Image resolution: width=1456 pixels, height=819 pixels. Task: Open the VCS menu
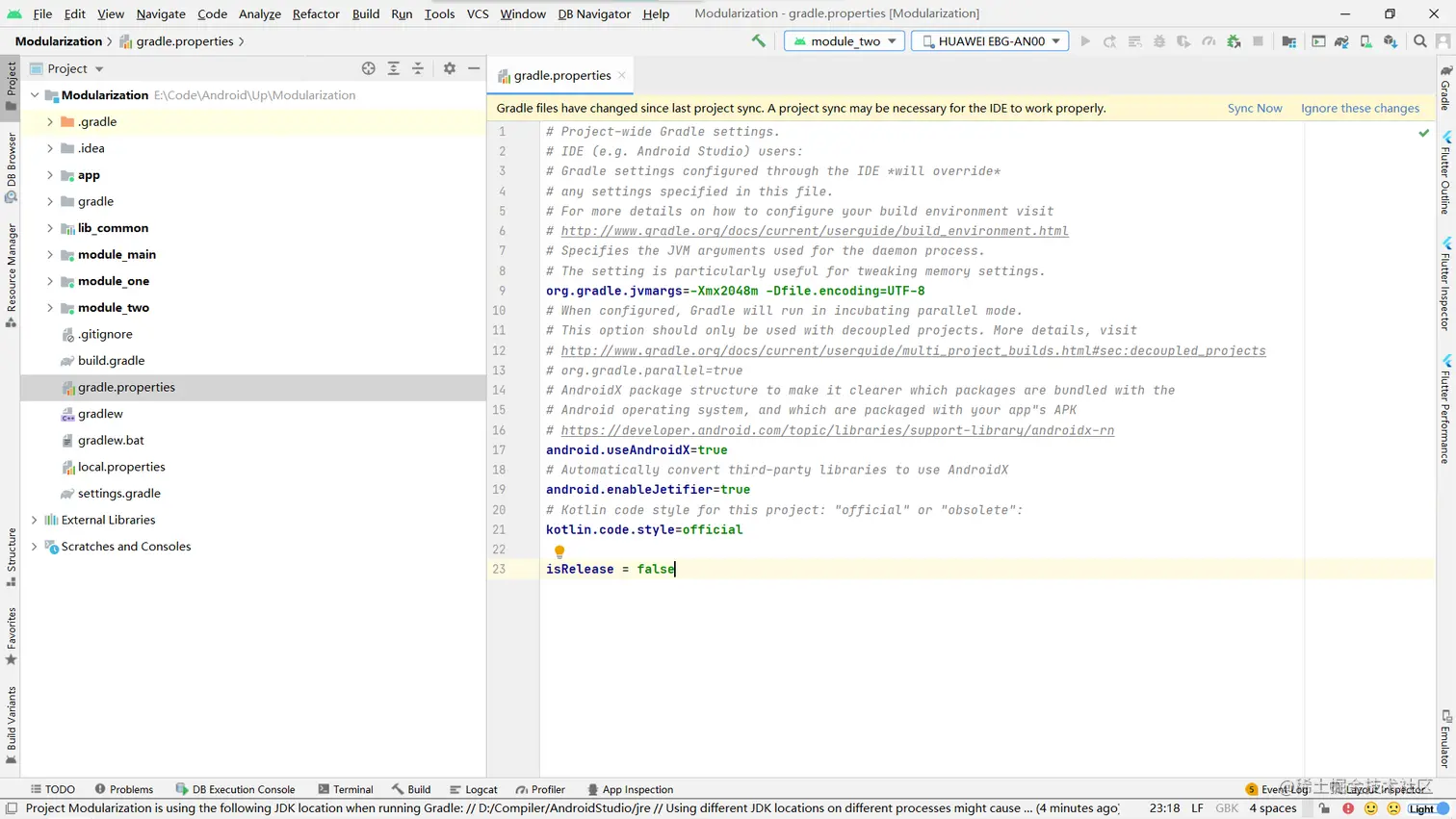(478, 13)
